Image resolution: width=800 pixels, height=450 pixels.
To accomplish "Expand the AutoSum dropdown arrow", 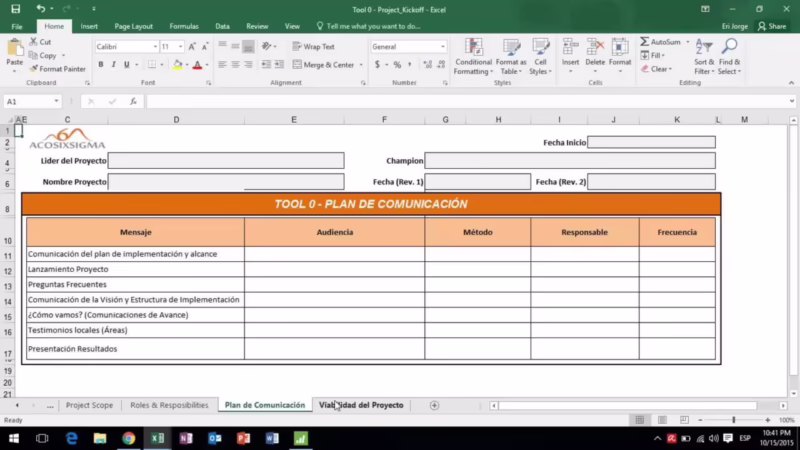I will point(687,42).
